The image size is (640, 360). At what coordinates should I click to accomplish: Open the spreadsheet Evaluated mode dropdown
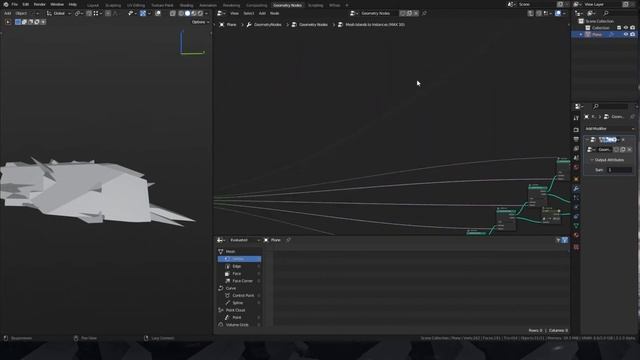pyautogui.click(x=243, y=240)
